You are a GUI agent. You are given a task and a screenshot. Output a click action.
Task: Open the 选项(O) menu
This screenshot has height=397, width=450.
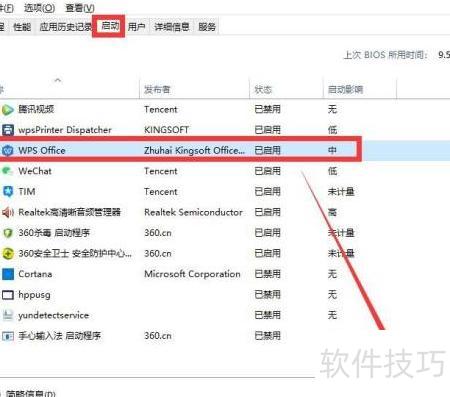point(39,7)
